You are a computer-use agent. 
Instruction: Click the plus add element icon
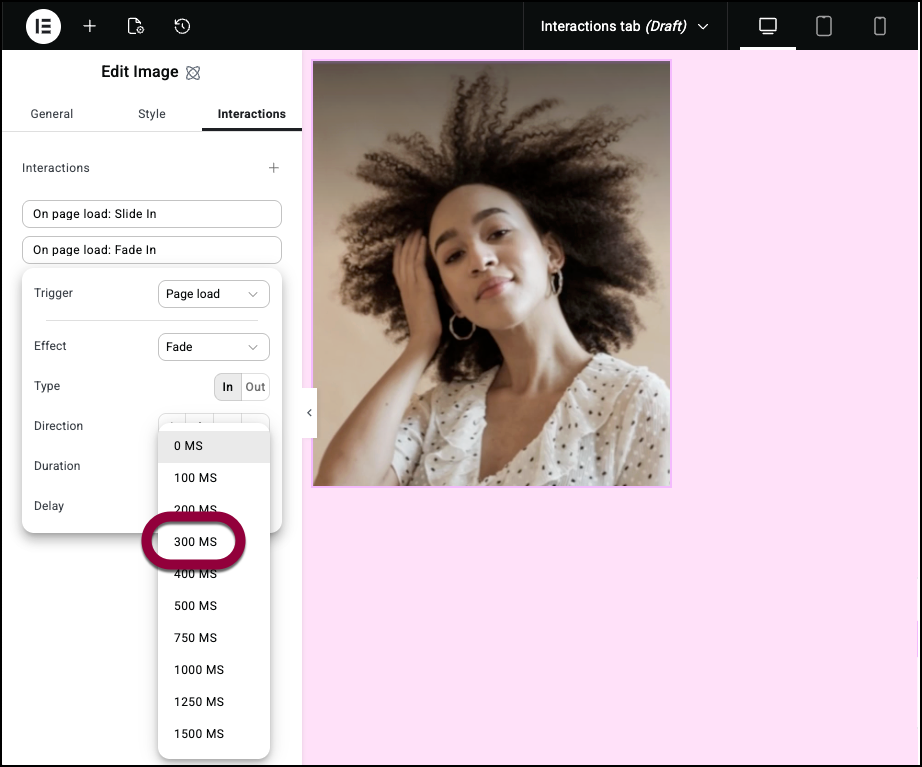[x=90, y=26]
